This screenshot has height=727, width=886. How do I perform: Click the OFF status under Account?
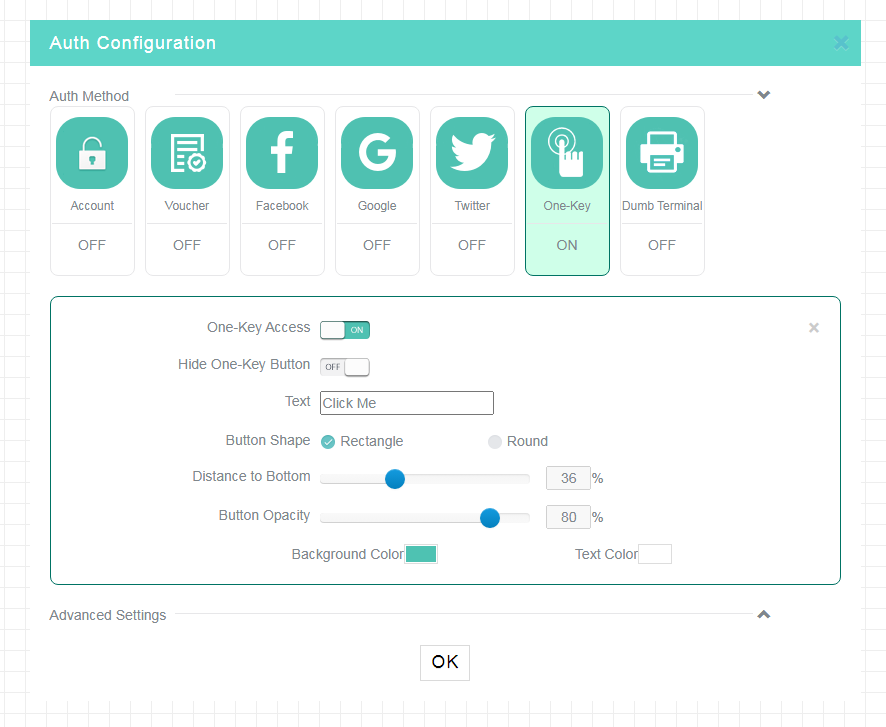click(92, 245)
